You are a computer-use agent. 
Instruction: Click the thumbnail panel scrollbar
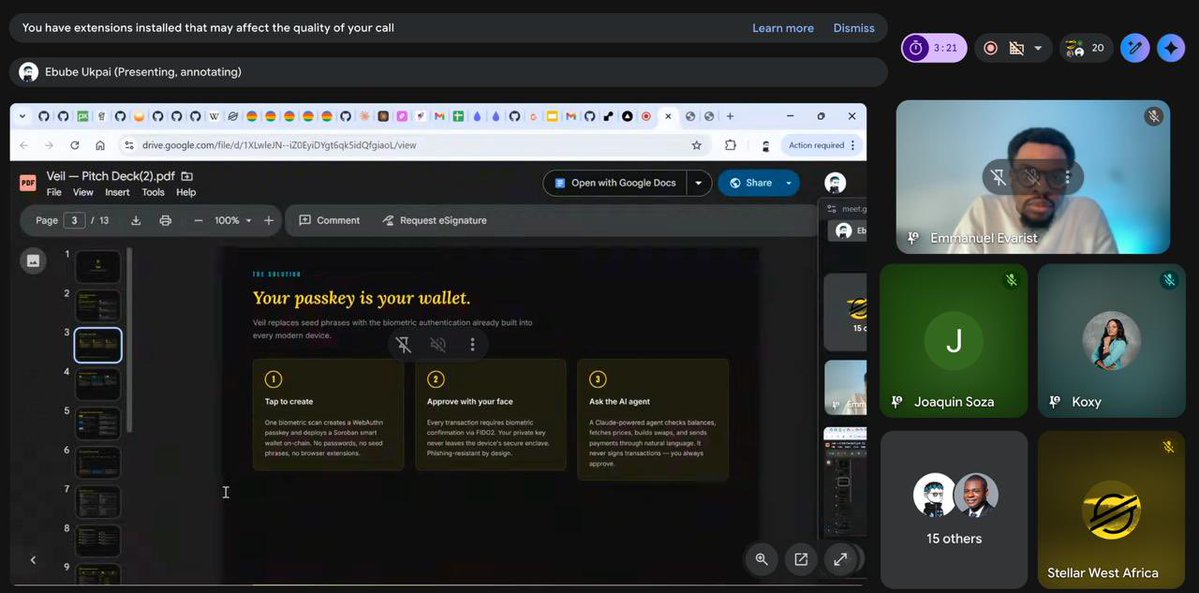pyautogui.click(x=129, y=340)
